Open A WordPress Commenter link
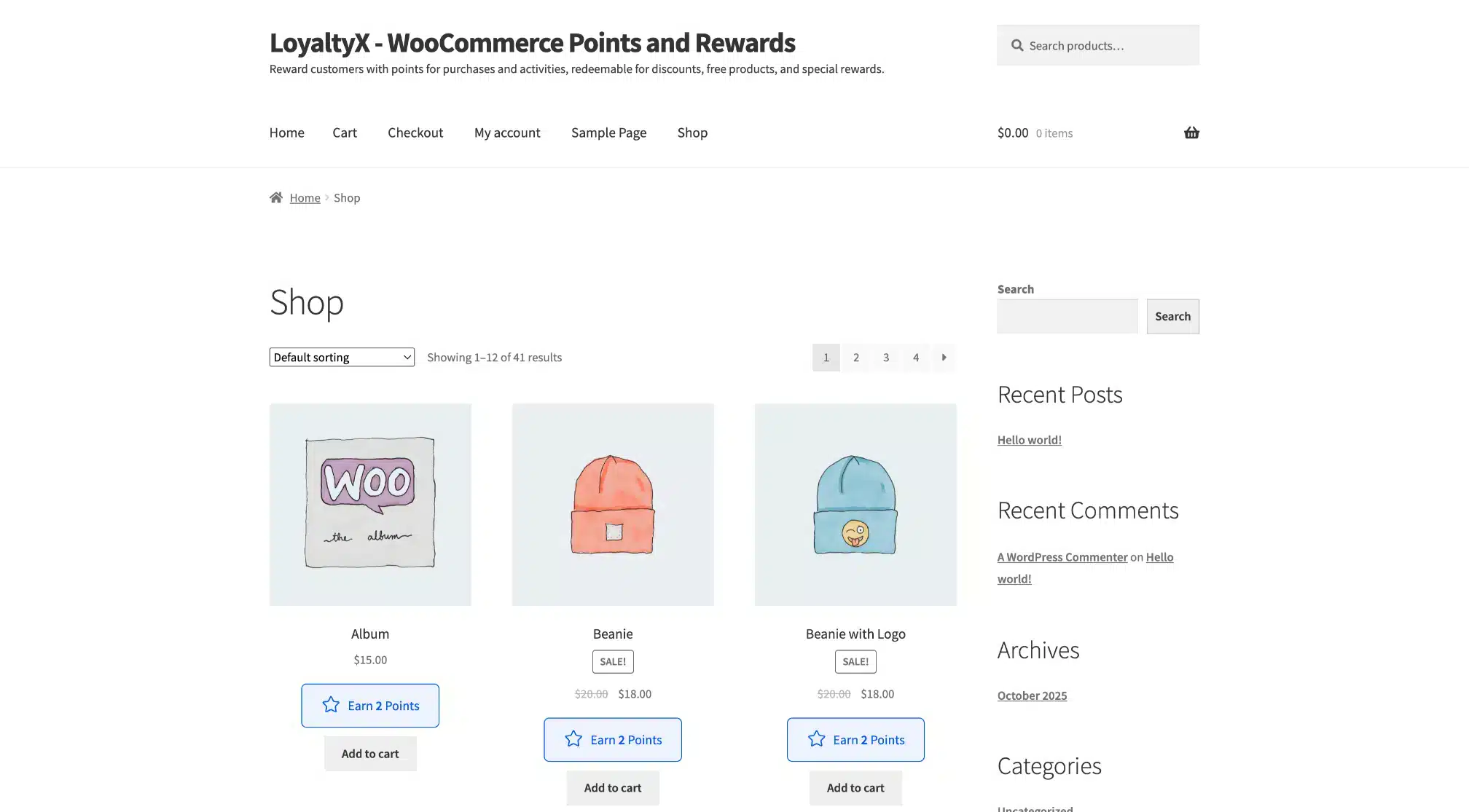 coord(1062,557)
